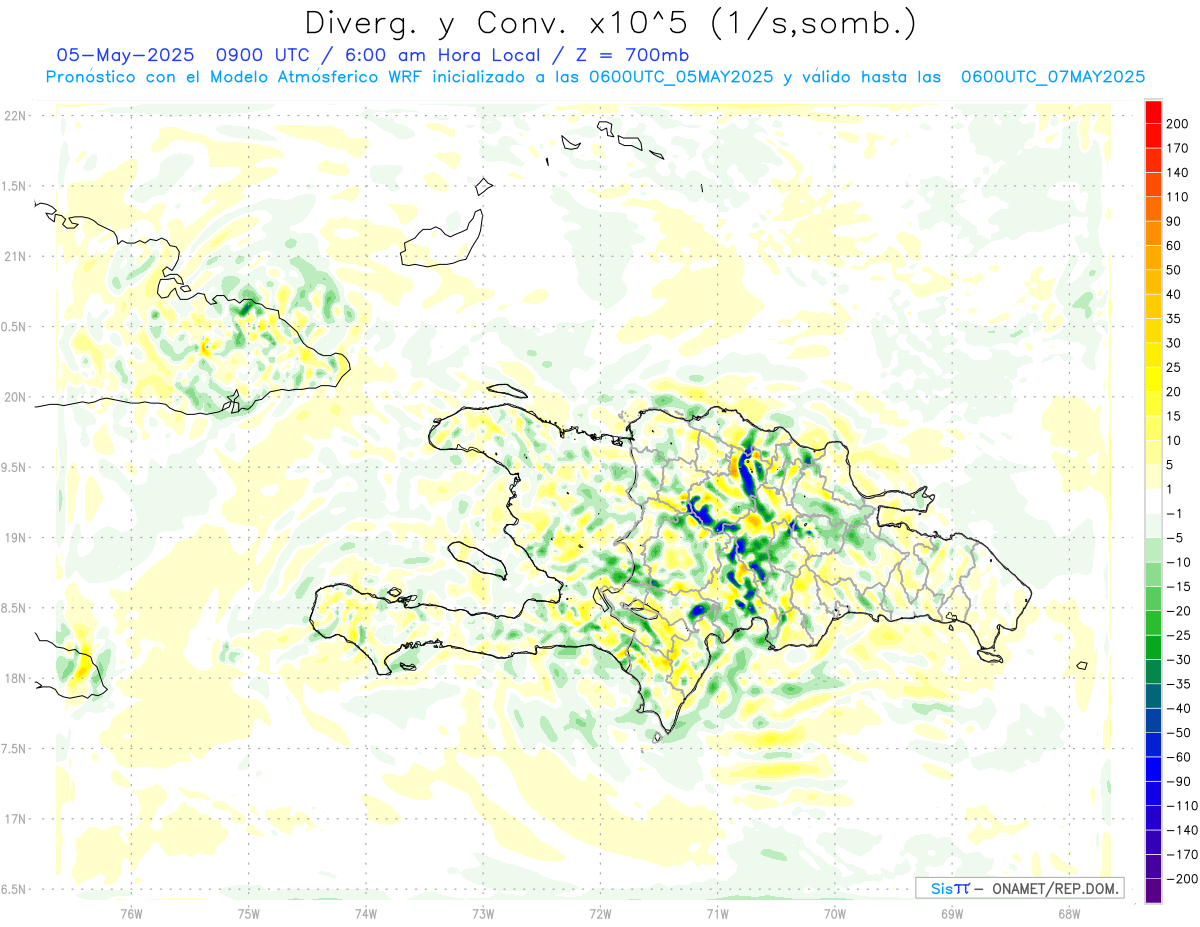Click the dark purple swatch below -200
This screenshot has height=927, width=1200.
(1153, 890)
